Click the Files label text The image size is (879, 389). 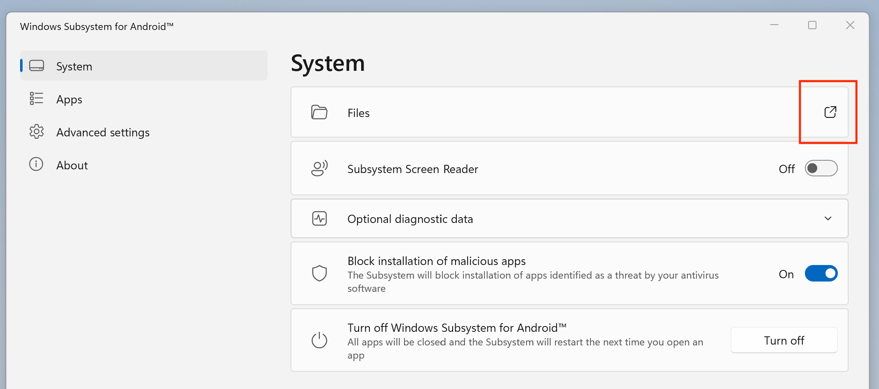pyautogui.click(x=359, y=113)
